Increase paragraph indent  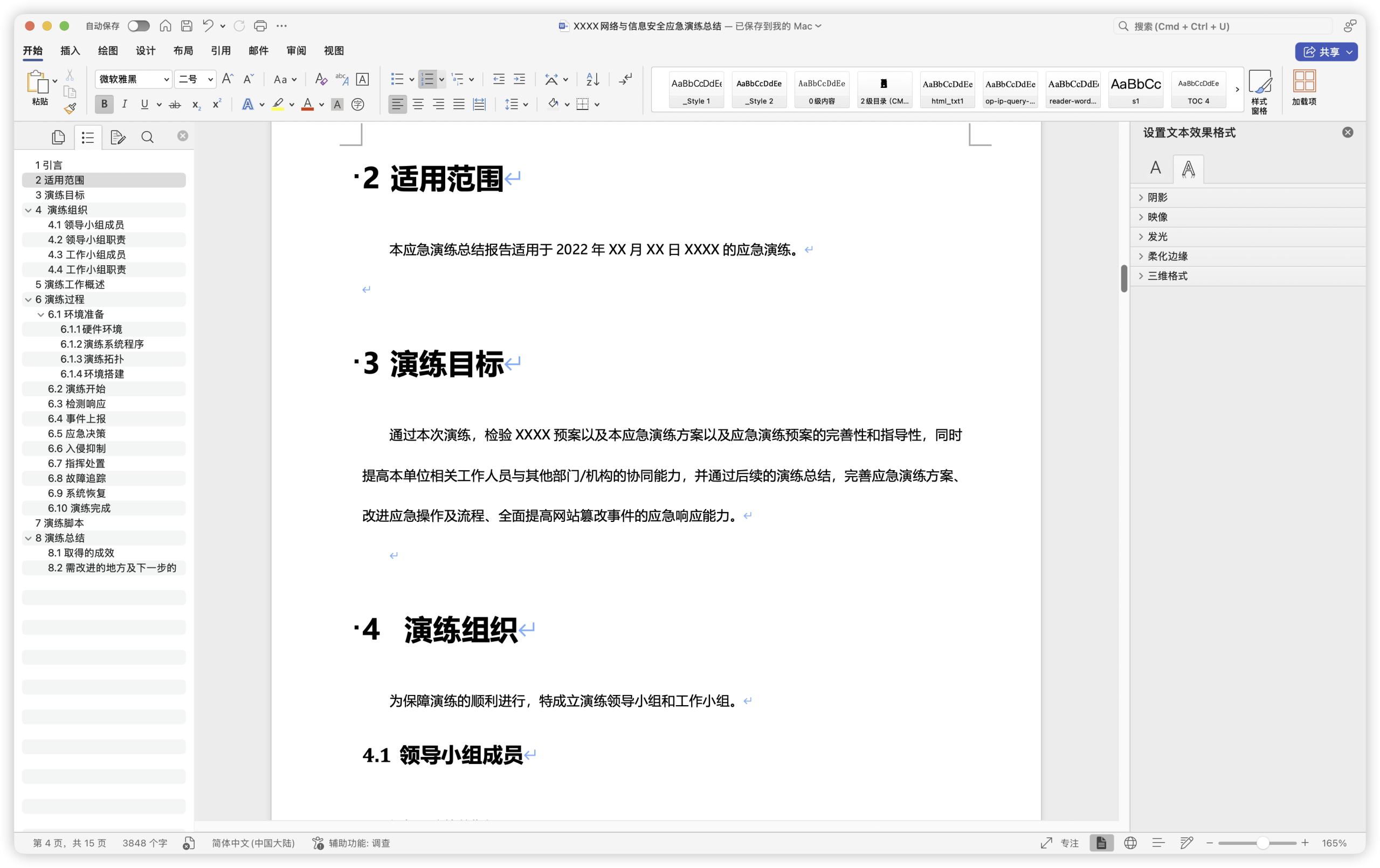(519, 79)
